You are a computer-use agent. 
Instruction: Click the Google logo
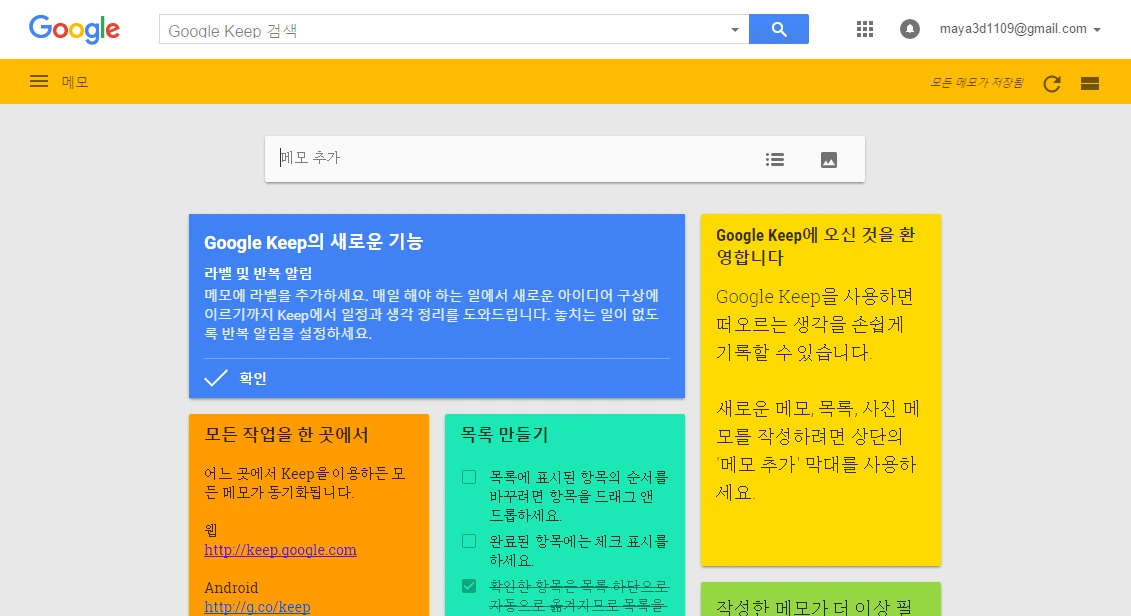tap(74, 30)
